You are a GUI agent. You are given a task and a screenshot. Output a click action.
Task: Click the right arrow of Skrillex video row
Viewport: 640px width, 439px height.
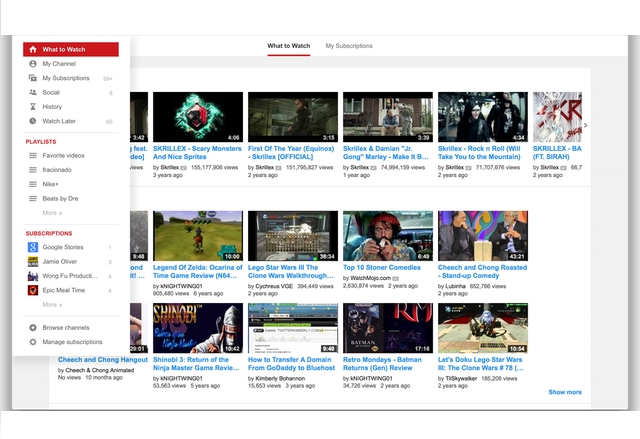click(585, 125)
